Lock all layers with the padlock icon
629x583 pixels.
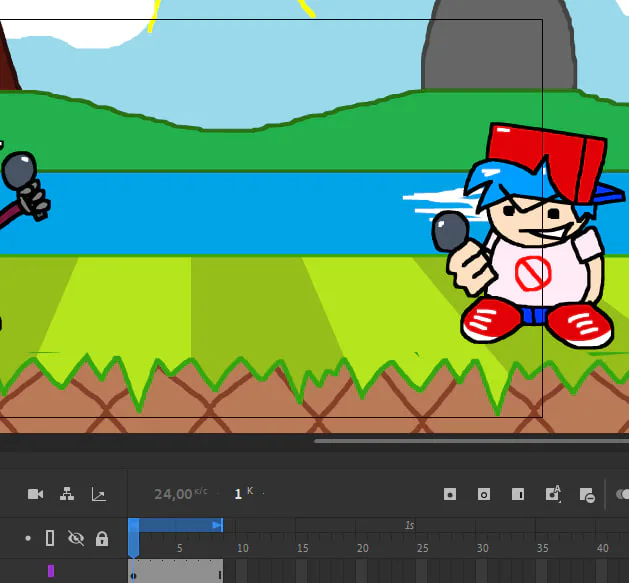102,538
